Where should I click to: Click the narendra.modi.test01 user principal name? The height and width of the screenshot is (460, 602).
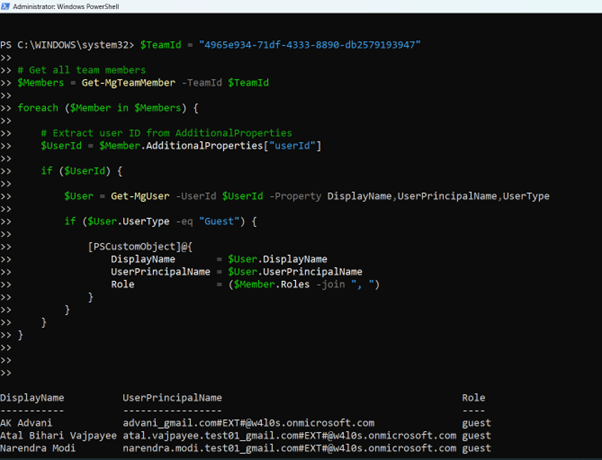tap(289, 448)
